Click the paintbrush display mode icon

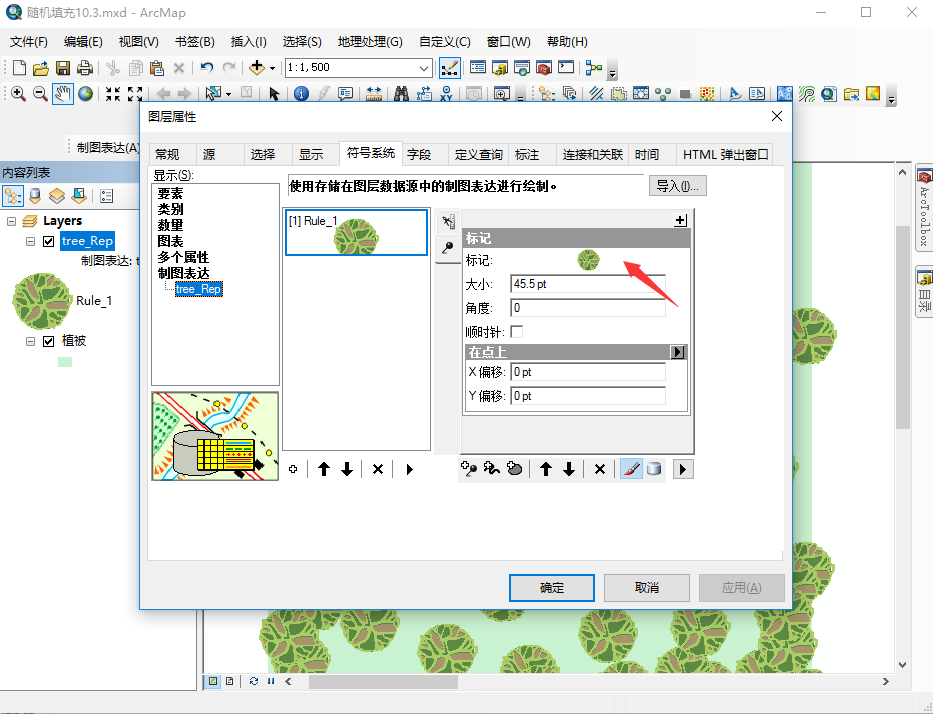point(631,469)
